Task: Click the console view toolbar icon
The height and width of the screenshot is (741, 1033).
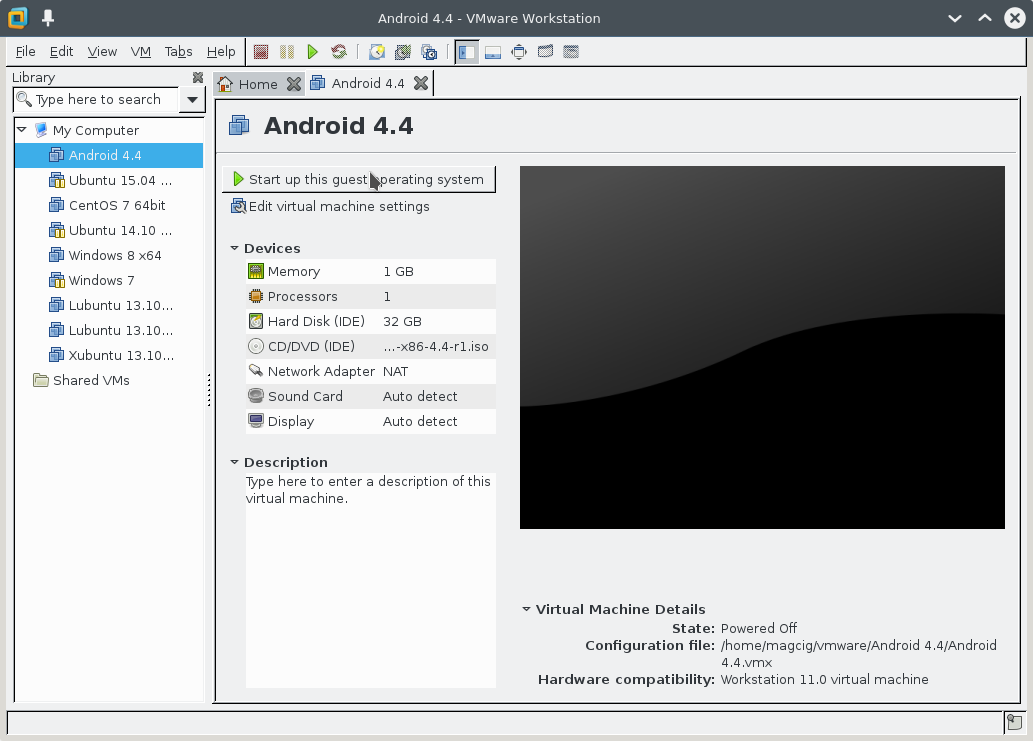Action: click(571, 52)
